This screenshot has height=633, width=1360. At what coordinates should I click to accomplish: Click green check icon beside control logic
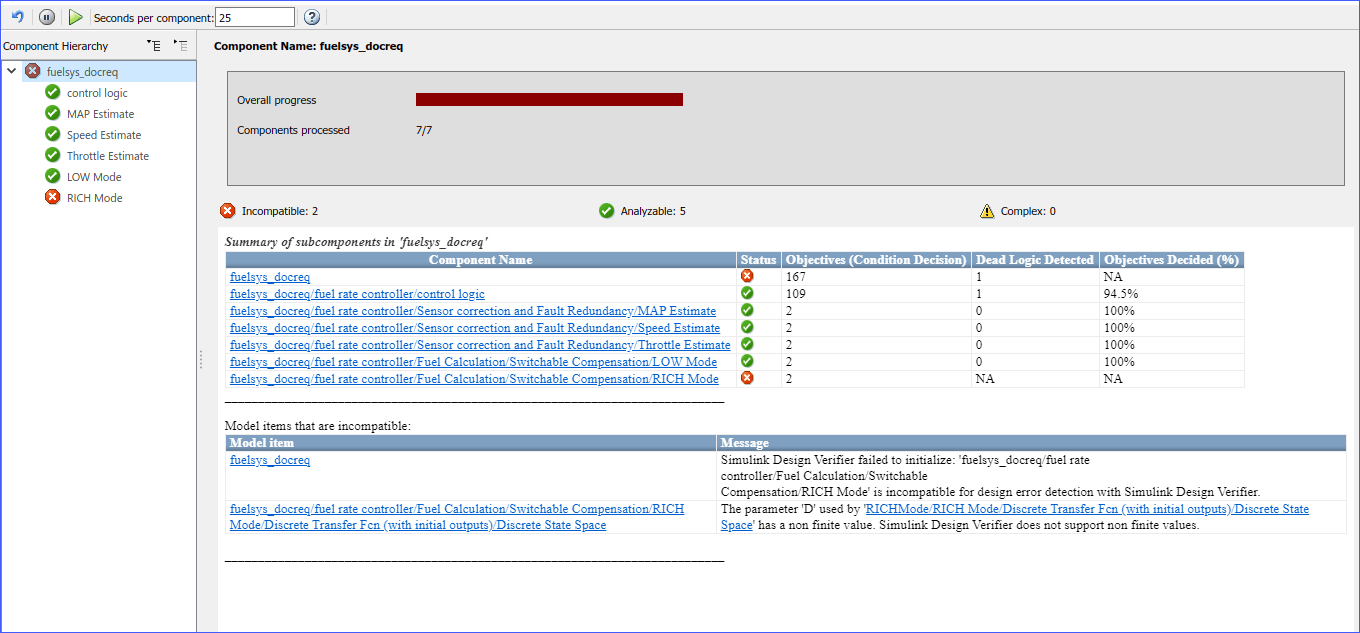click(x=53, y=92)
